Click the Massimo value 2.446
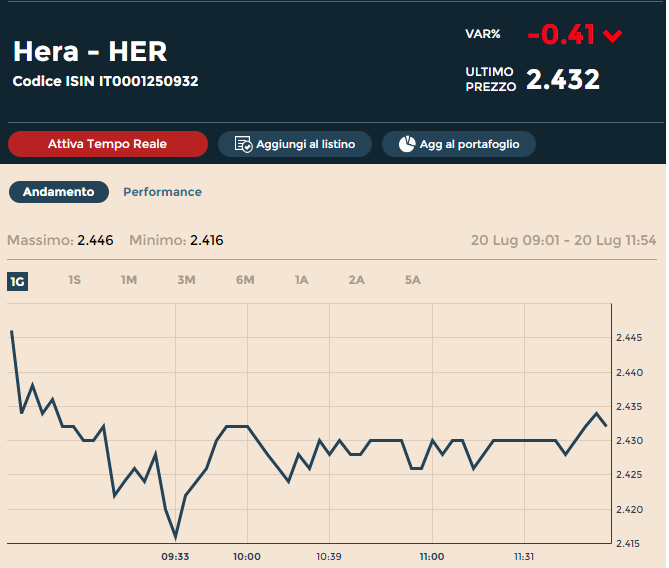This screenshot has height=568, width=669. (x=95, y=240)
